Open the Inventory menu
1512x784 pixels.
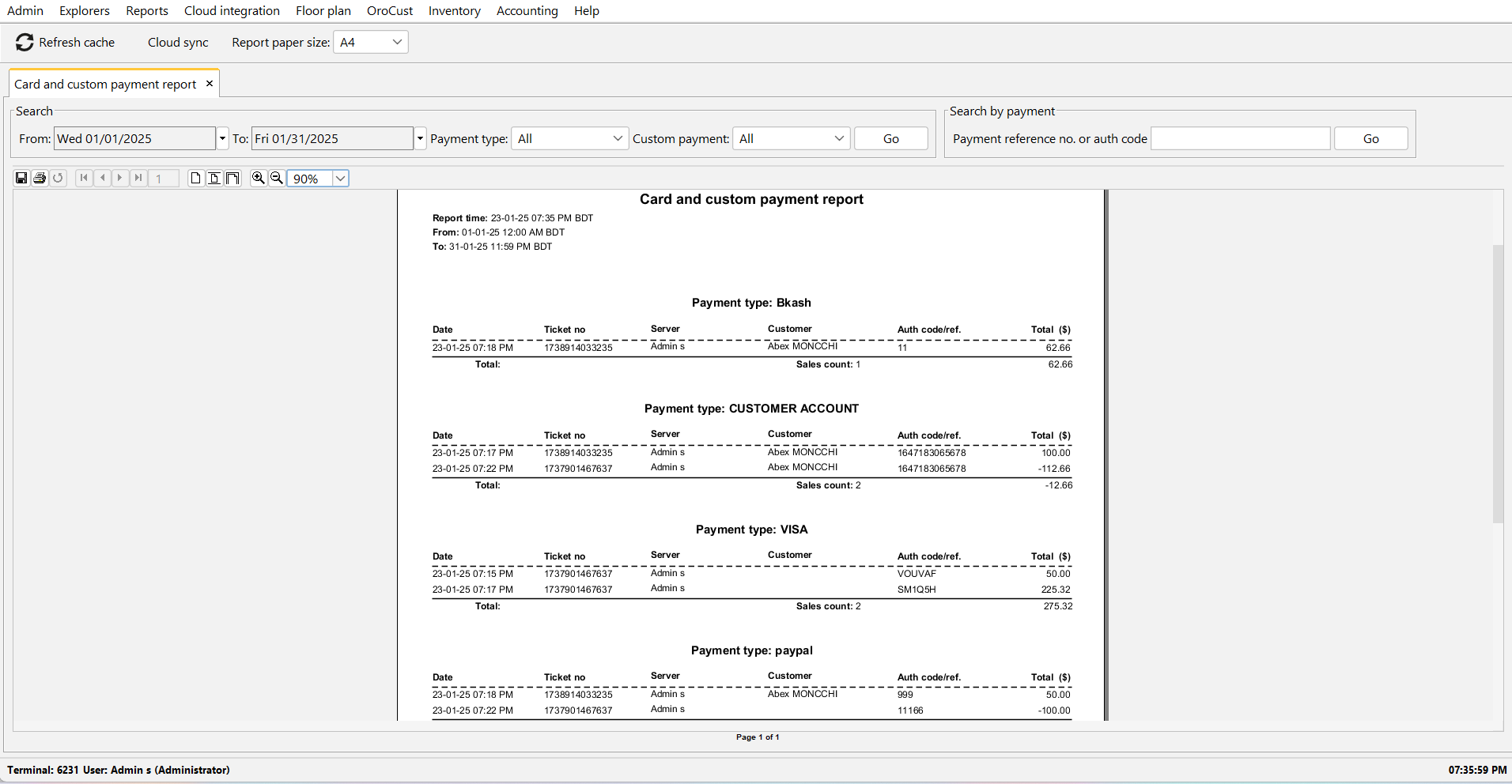455,11
